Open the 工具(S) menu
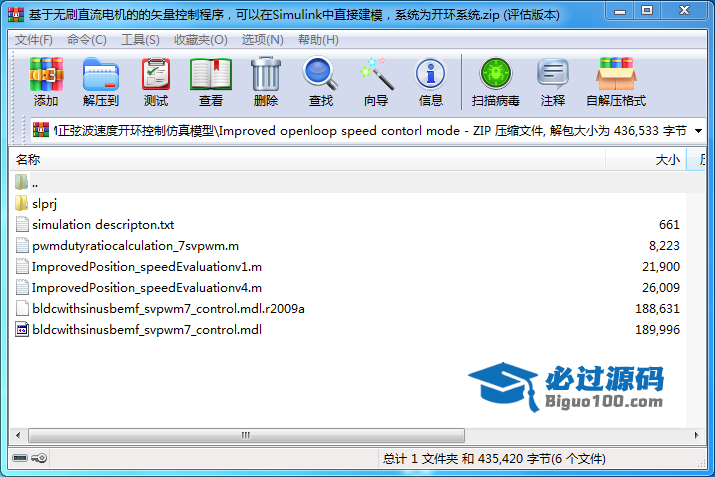The width and height of the screenshot is (715, 477). (140, 40)
